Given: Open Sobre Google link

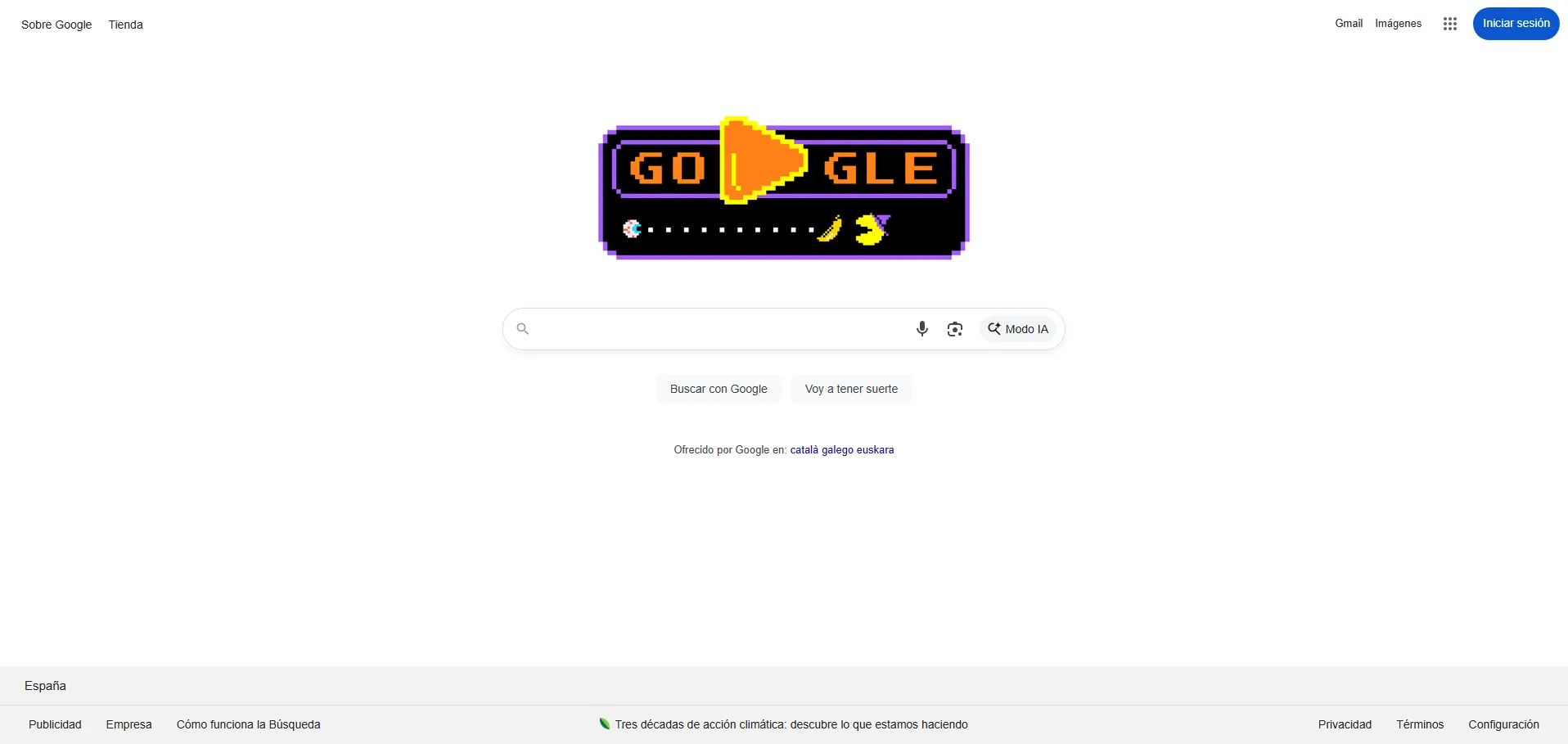Looking at the screenshot, I should coord(56,25).
